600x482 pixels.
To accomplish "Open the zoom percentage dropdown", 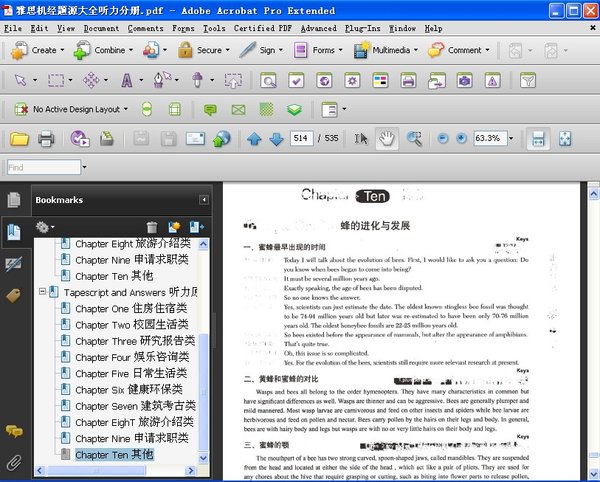I will coord(510,139).
